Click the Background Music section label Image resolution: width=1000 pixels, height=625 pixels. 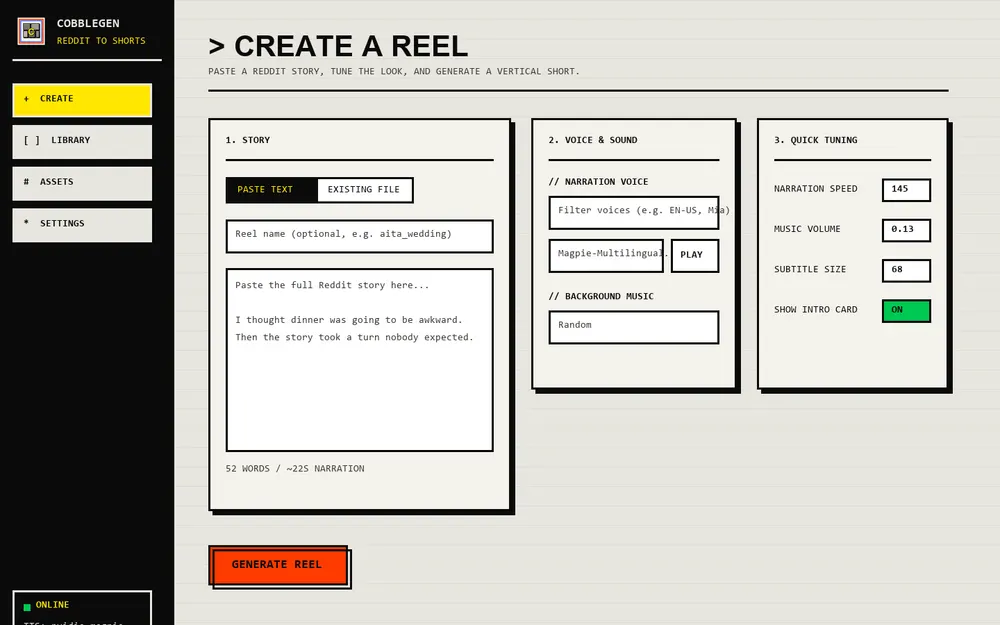click(x=601, y=297)
